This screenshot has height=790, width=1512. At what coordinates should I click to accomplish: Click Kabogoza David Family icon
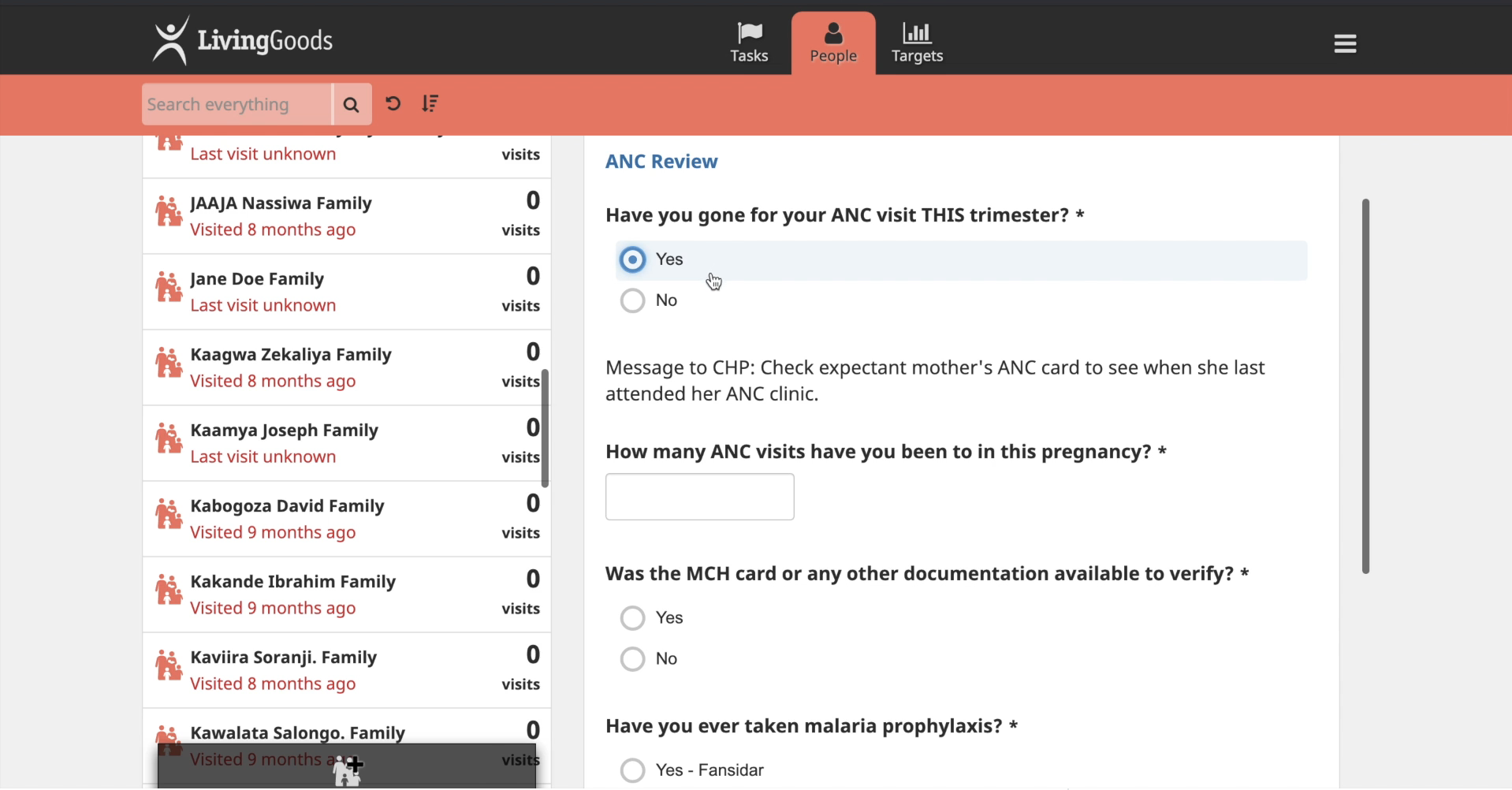pyautogui.click(x=168, y=516)
